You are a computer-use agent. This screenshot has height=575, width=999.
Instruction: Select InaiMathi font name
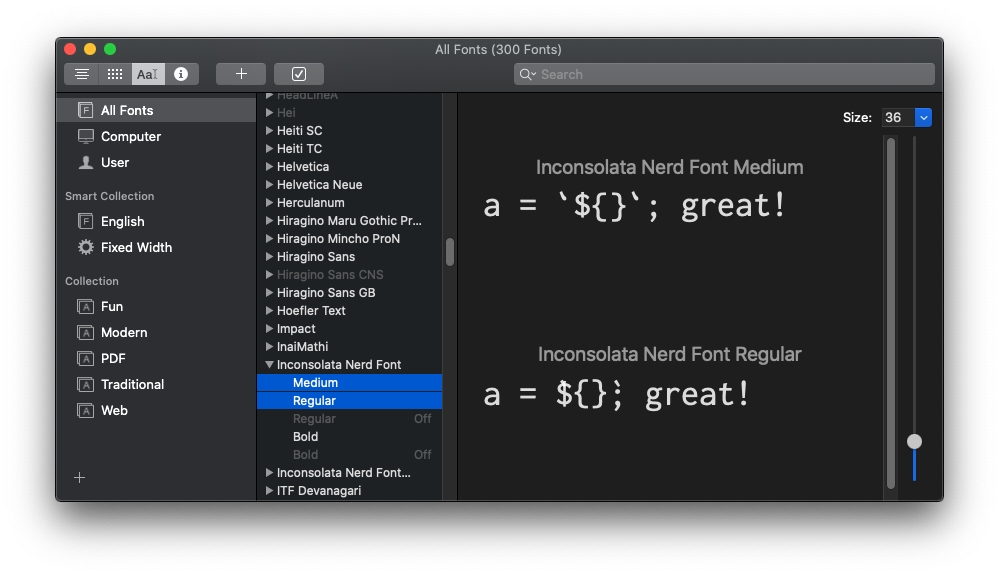tap(303, 346)
